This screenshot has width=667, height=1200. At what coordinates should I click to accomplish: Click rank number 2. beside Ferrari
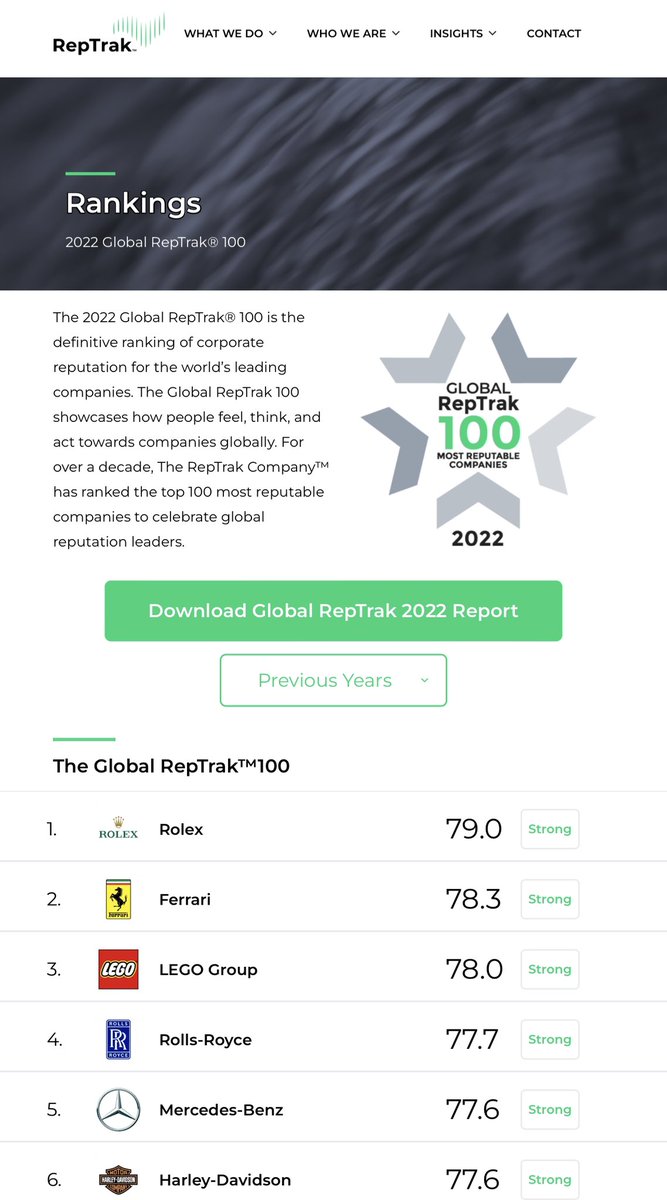[54, 899]
